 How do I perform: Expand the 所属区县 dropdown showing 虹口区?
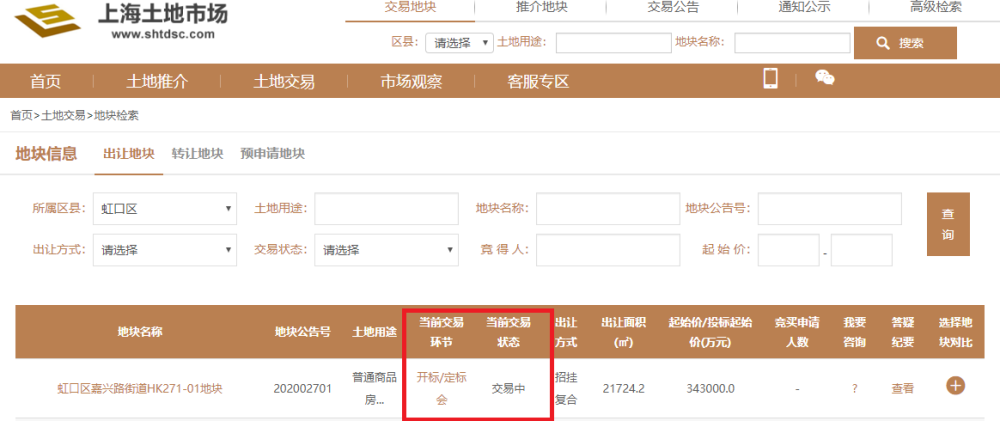tap(165, 209)
